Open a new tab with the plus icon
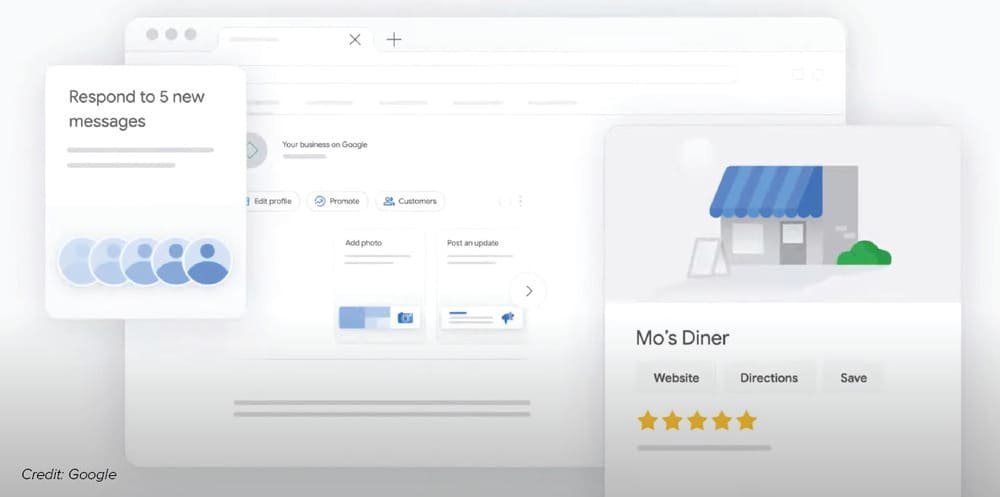This screenshot has height=497, width=1000. (394, 40)
